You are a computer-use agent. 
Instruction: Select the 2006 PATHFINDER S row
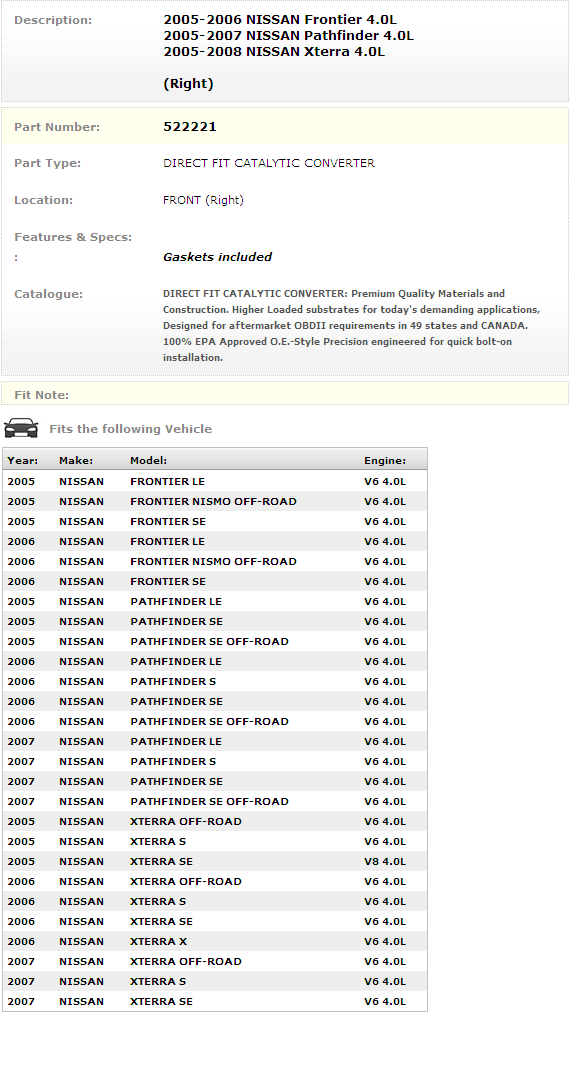(x=215, y=681)
